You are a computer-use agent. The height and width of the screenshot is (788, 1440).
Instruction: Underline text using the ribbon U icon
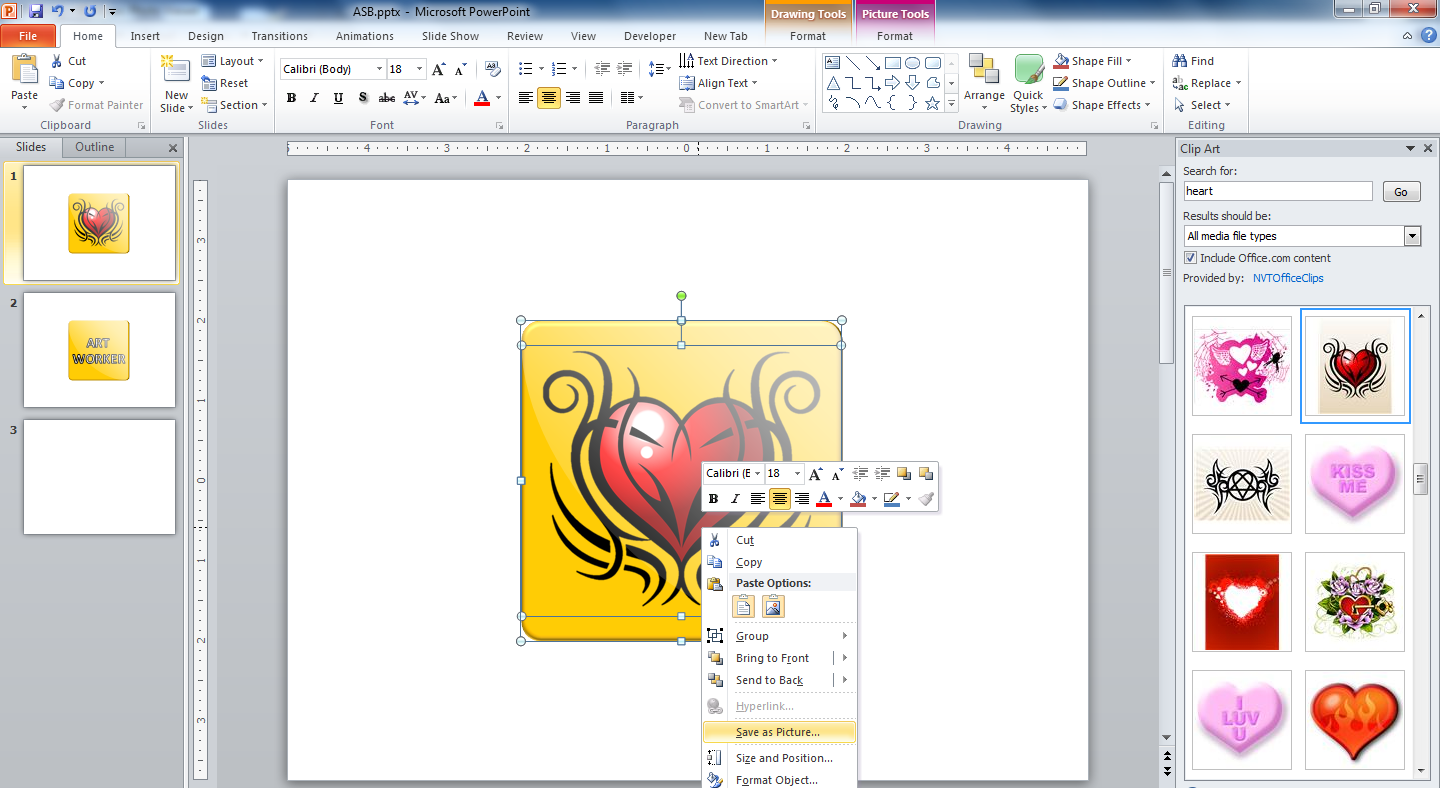tap(338, 98)
